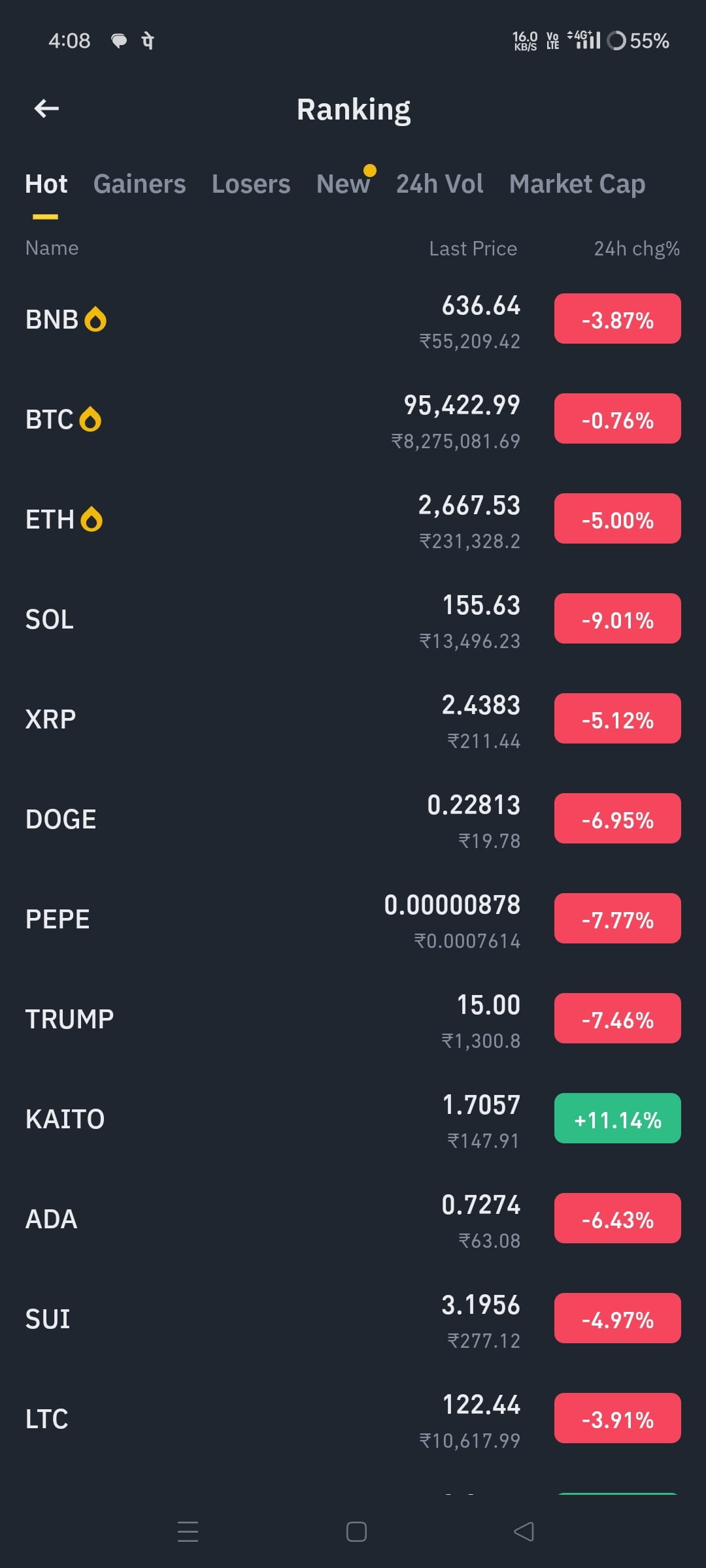Open the 24h Vol tab
Viewport: 706px width, 1568px height.
(440, 184)
